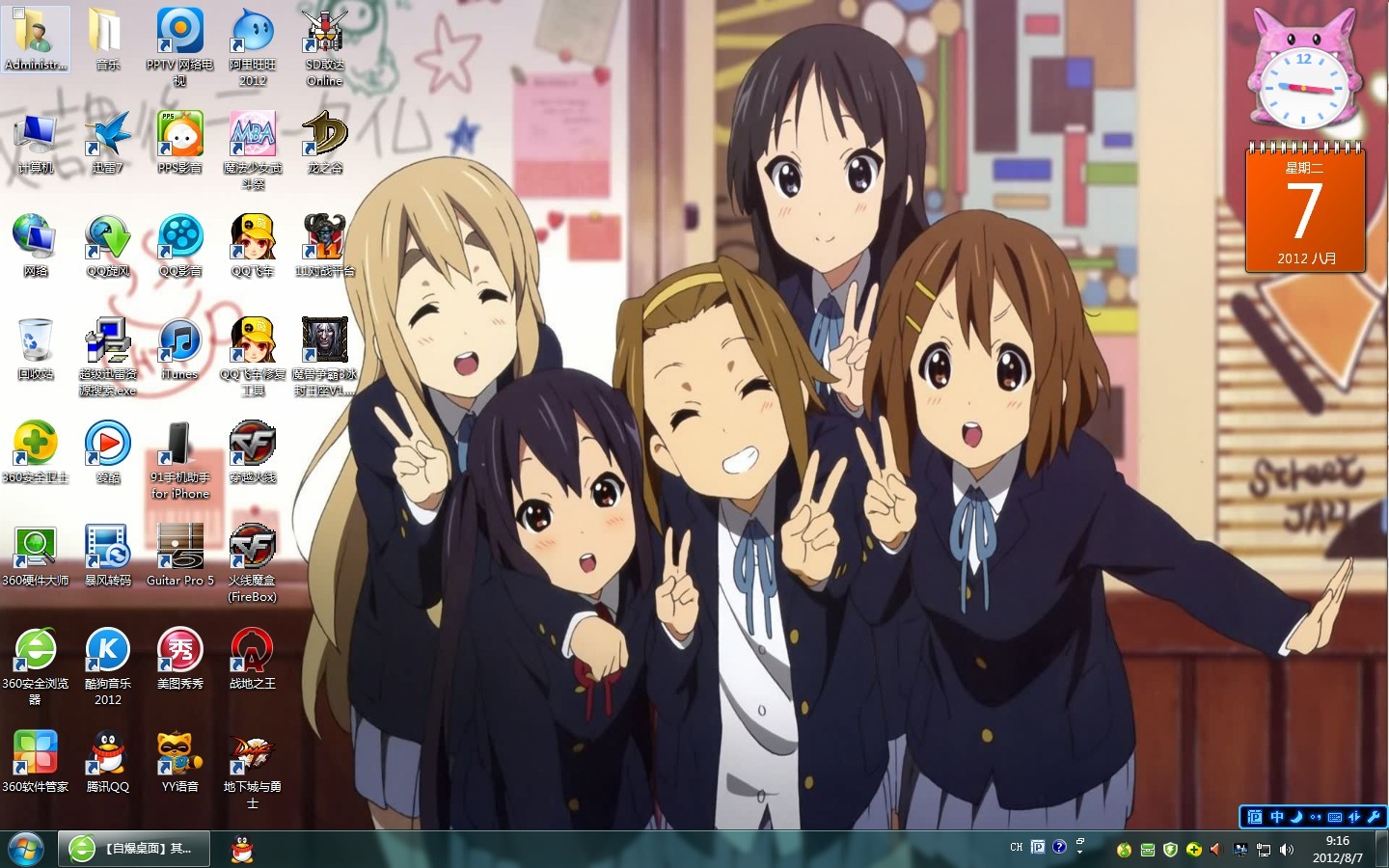Select the 战地之王 game icon
1389x868 pixels.
click(253, 658)
